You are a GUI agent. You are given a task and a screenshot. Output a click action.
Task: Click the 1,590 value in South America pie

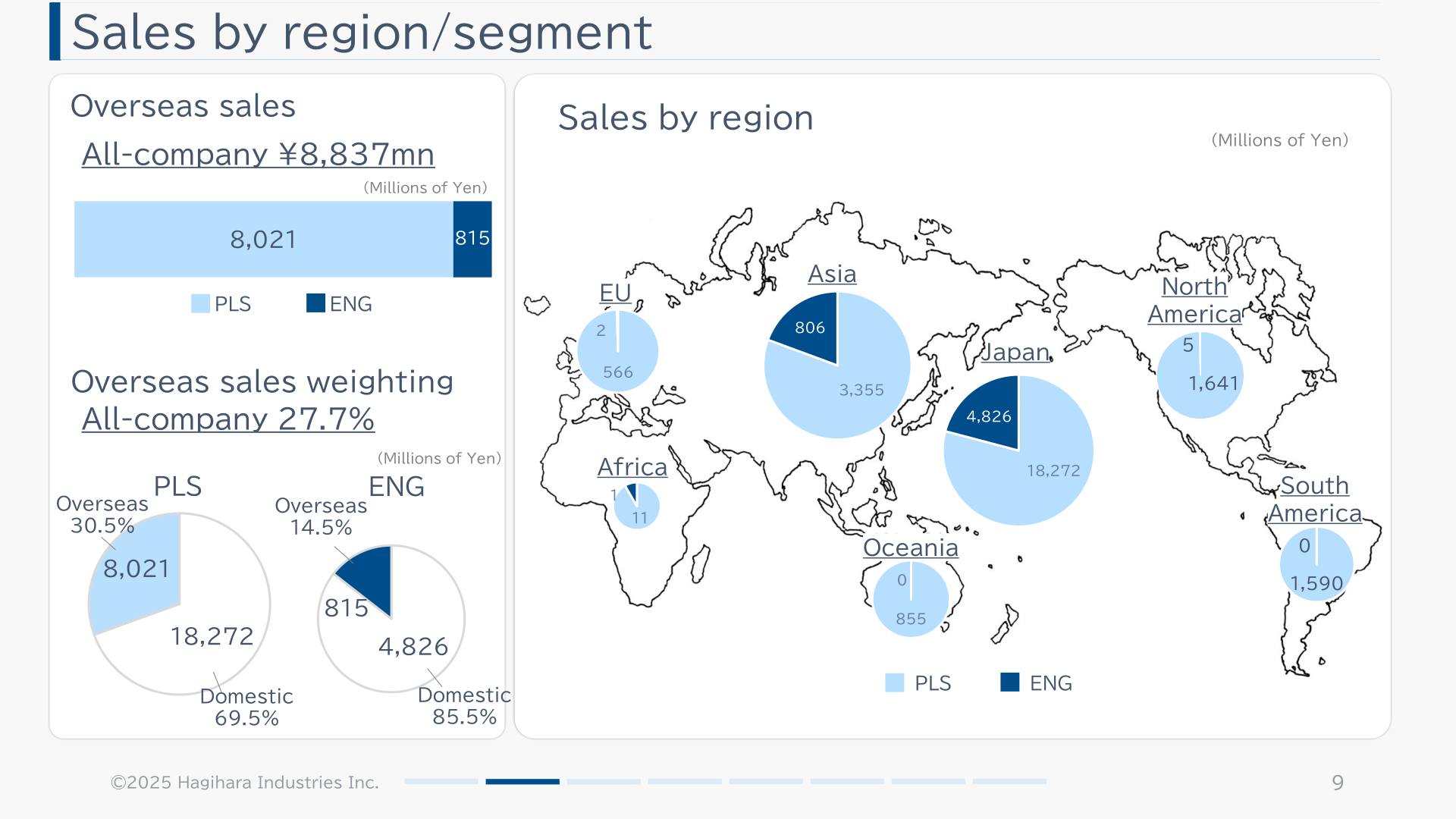pyautogui.click(x=1316, y=584)
